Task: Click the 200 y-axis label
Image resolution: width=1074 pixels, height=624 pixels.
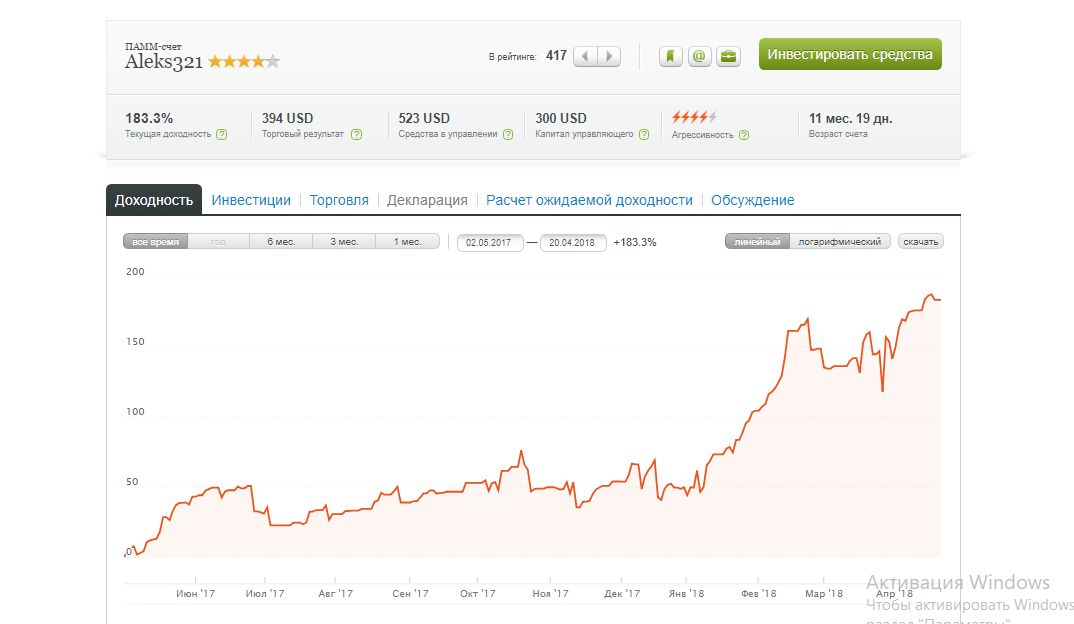Action: [135, 271]
